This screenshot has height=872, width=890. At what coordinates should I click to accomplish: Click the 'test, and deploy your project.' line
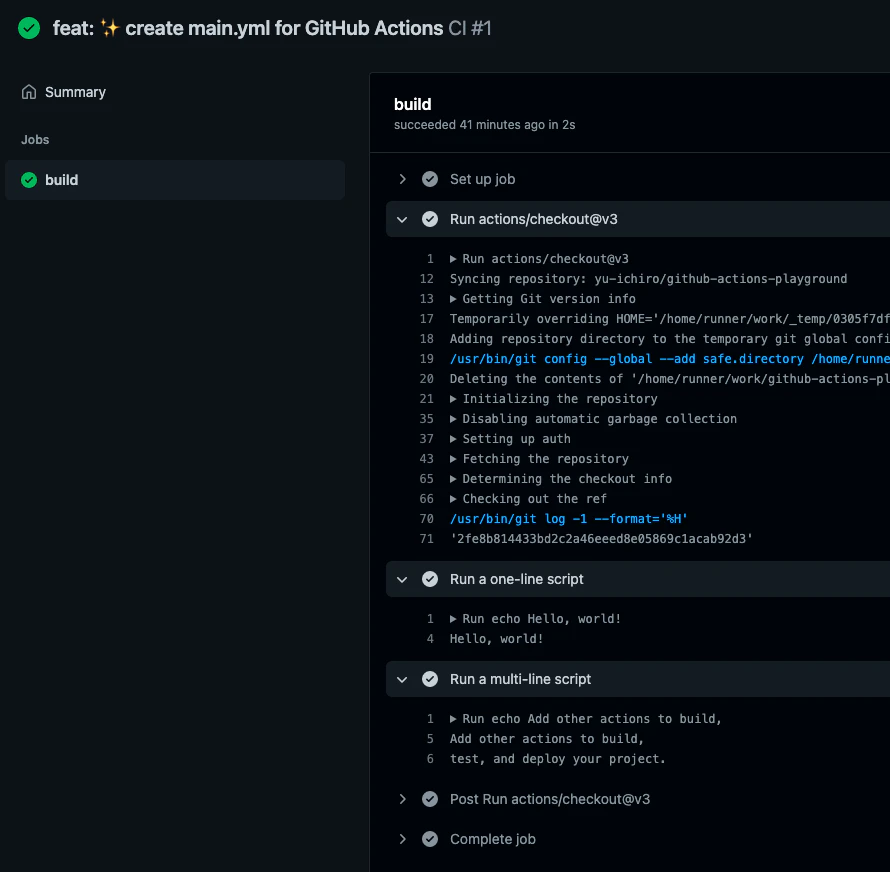coord(557,759)
